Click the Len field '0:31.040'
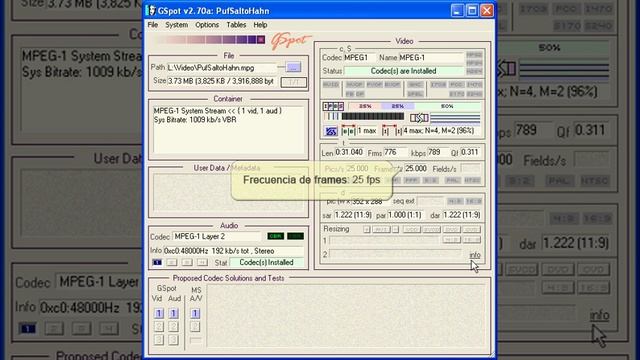Viewport: 640px width, 360px height. [349, 152]
